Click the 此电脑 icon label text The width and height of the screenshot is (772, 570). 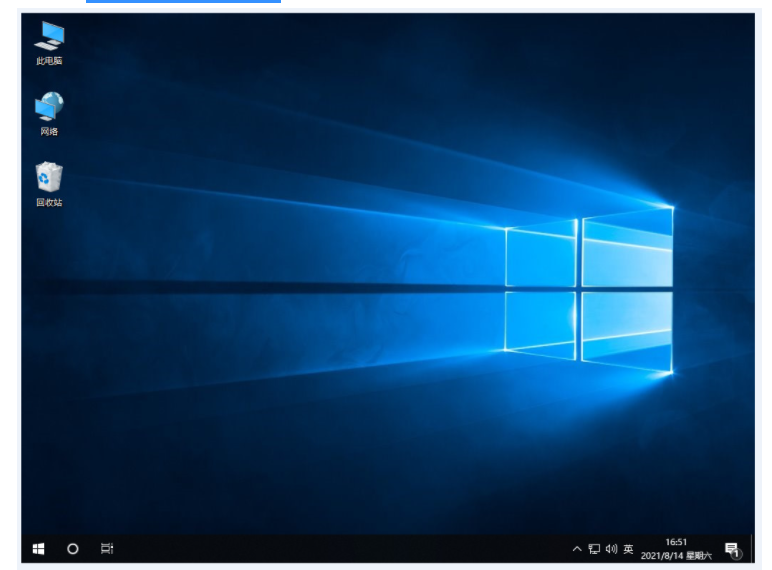(49, 61)
